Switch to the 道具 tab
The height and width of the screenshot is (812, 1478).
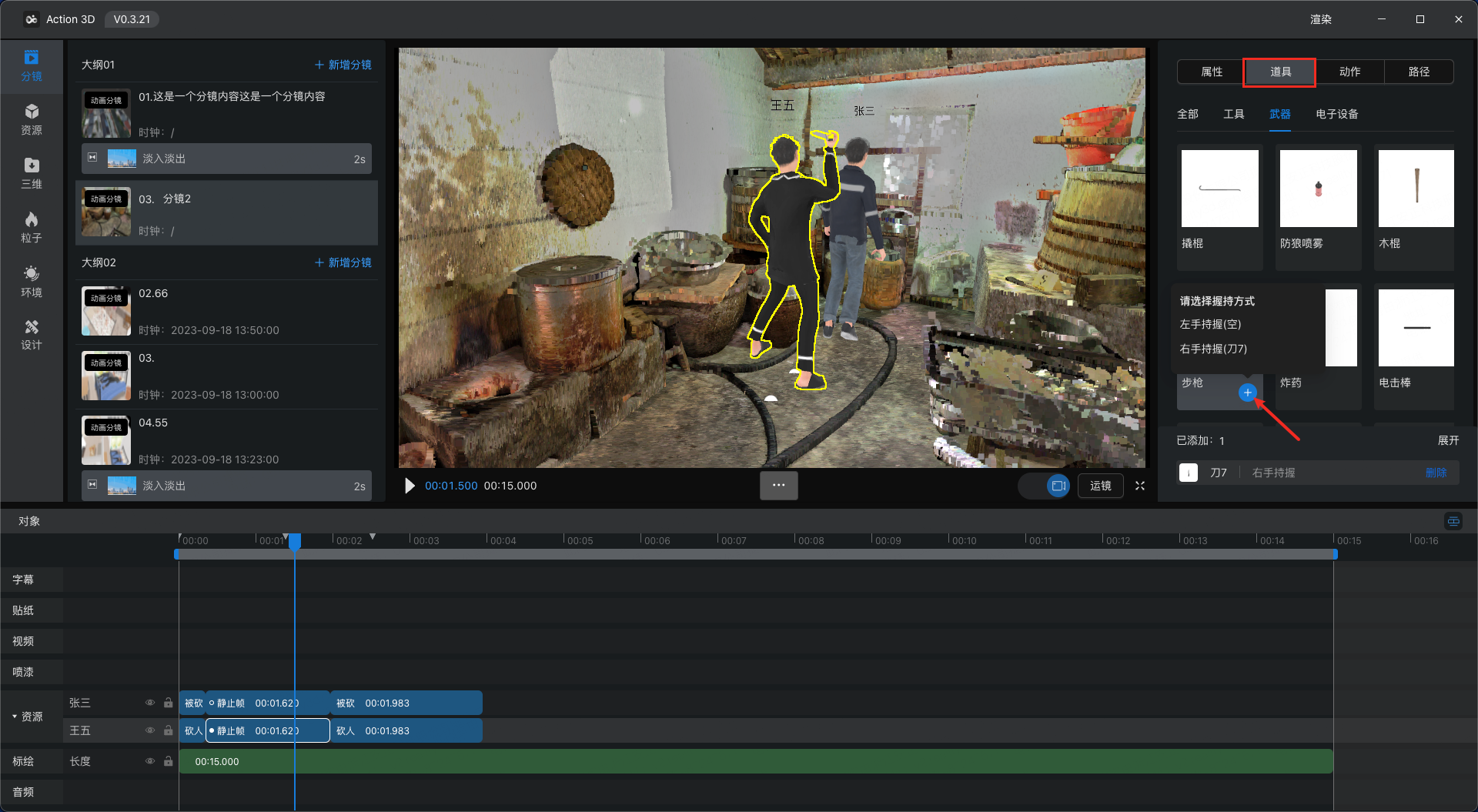pos(1280,72)
